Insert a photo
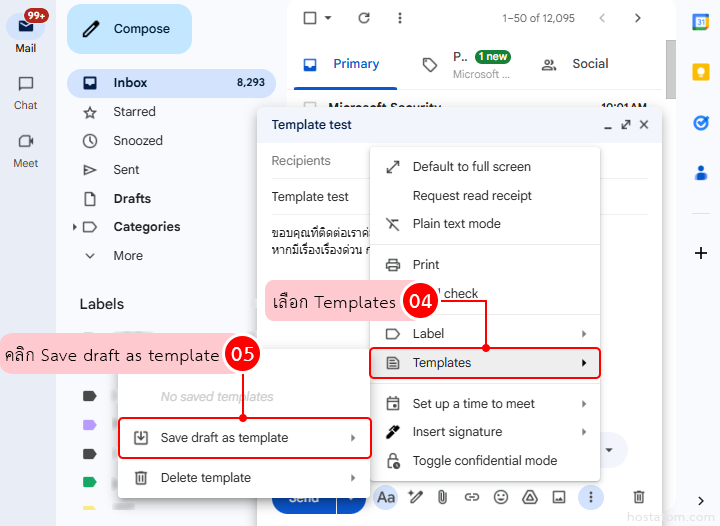720x526 pixels. tap(559, 497)
